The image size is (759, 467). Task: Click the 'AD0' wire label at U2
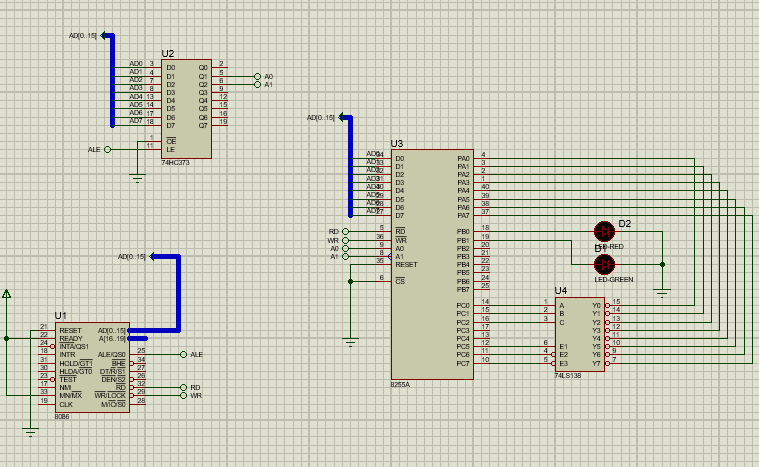[136, 64]
